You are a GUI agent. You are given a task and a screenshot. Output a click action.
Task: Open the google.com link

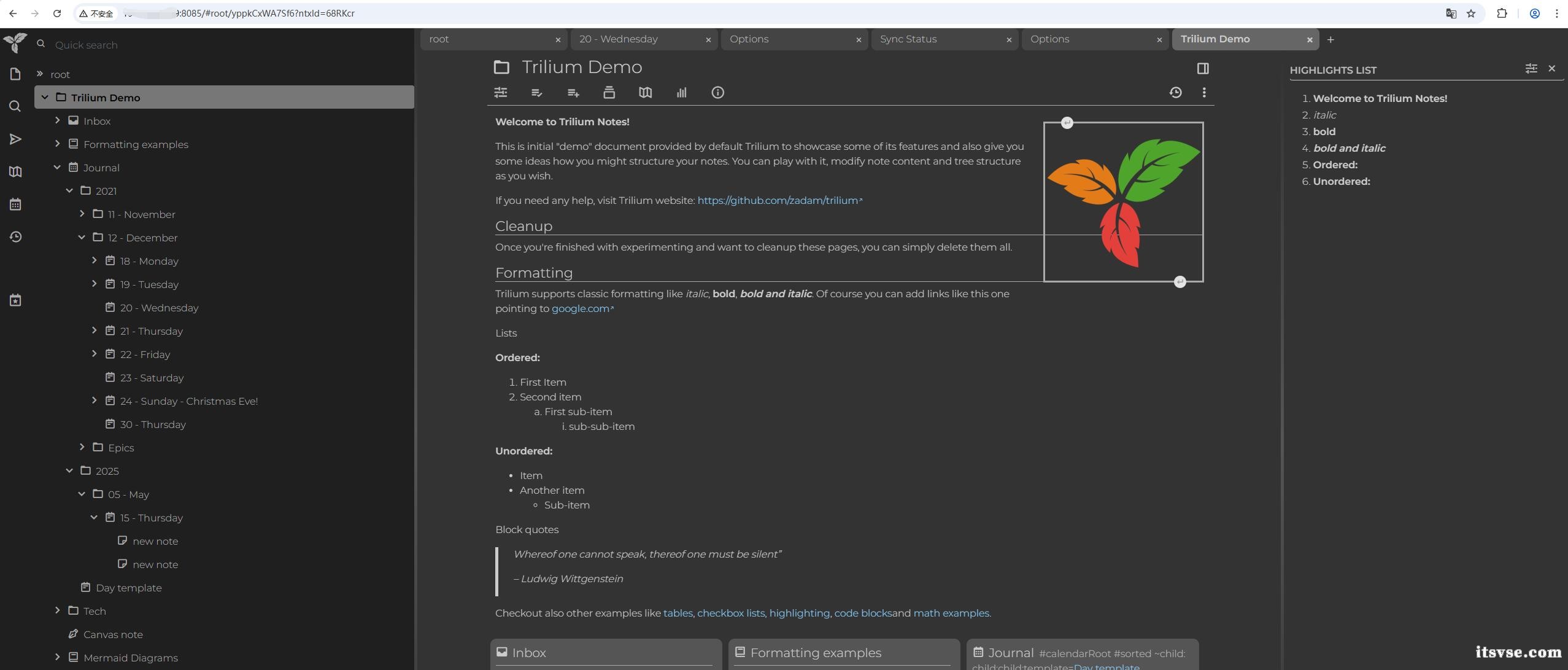(582, 308)
